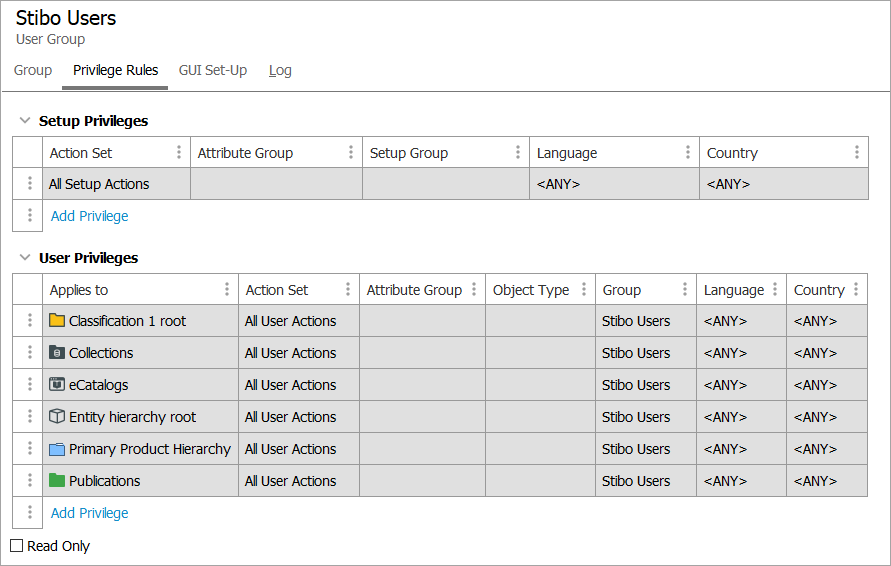
Task: Open the Object Type column options menu
Action: coord(584,290)
